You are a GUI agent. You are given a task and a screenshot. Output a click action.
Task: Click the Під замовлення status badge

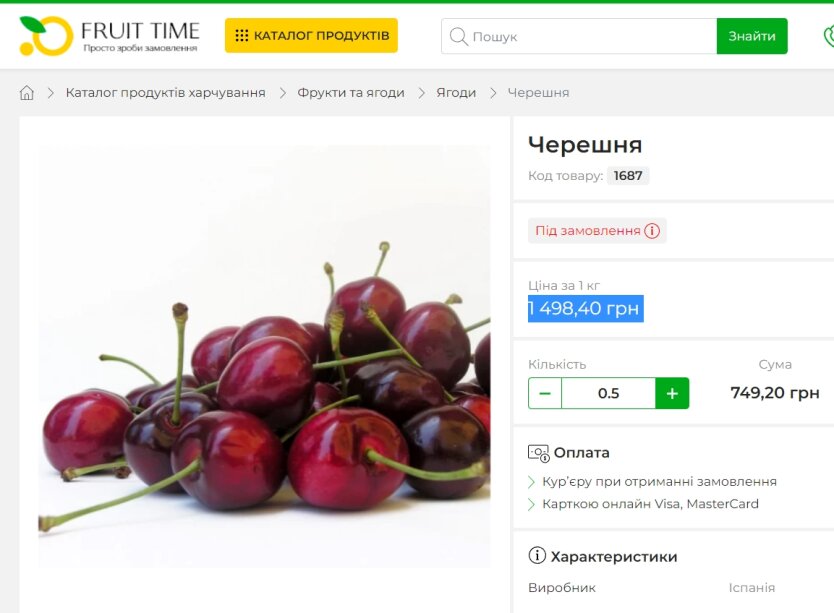(597, 230)
